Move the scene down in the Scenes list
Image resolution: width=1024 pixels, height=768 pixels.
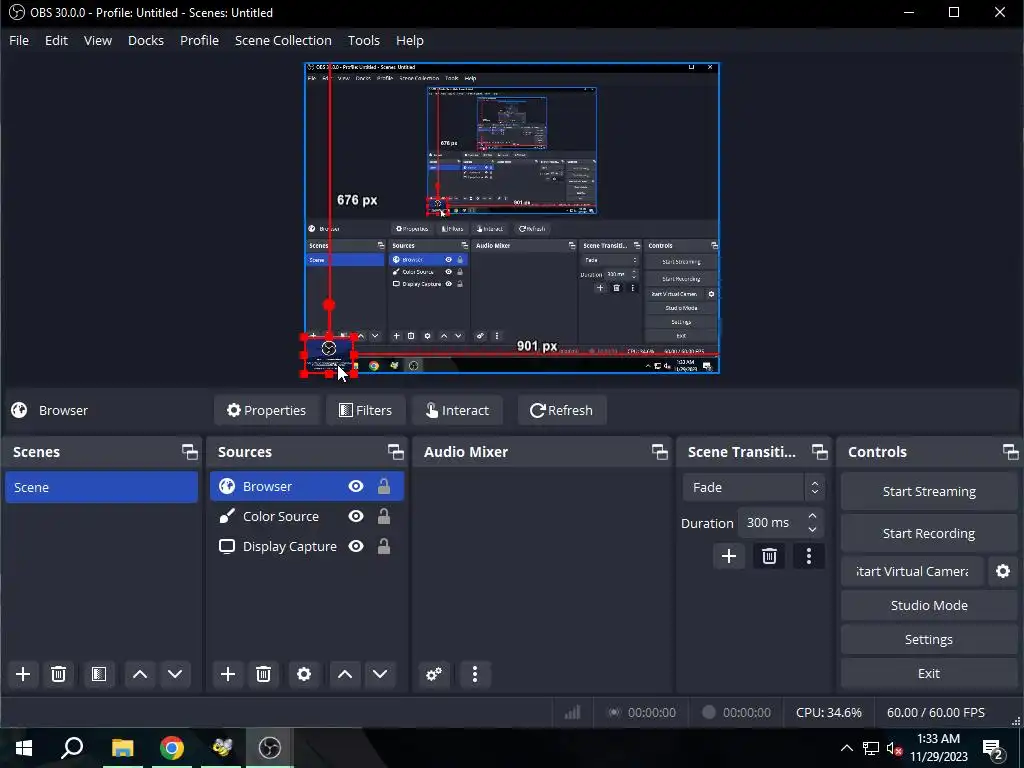click(x=175, y=674)
